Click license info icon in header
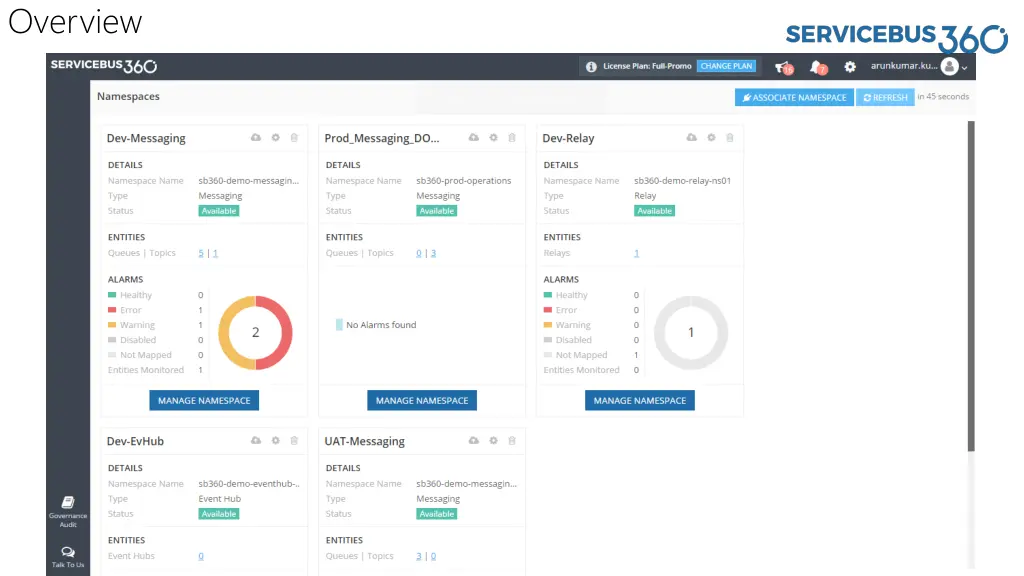The height and width of the screenshot is (576, 1024). pos(591,67)
